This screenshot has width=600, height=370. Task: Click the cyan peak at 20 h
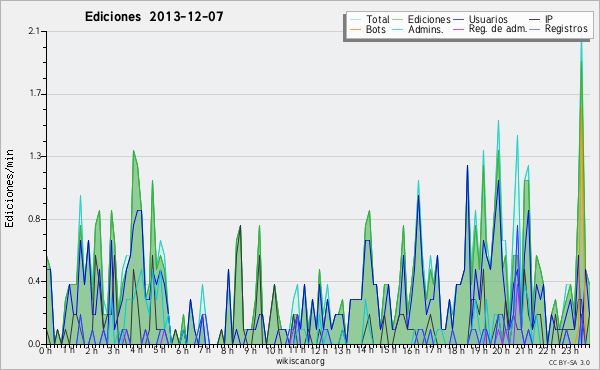point(498,122)
